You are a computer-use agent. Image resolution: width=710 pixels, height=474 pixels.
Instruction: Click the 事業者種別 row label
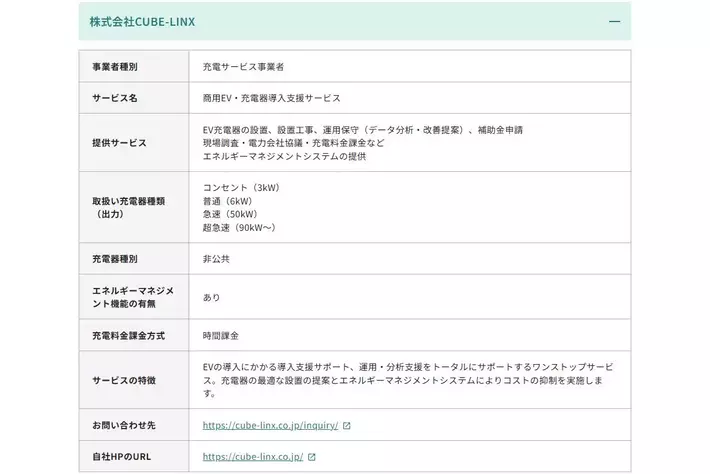click(115, 66)
